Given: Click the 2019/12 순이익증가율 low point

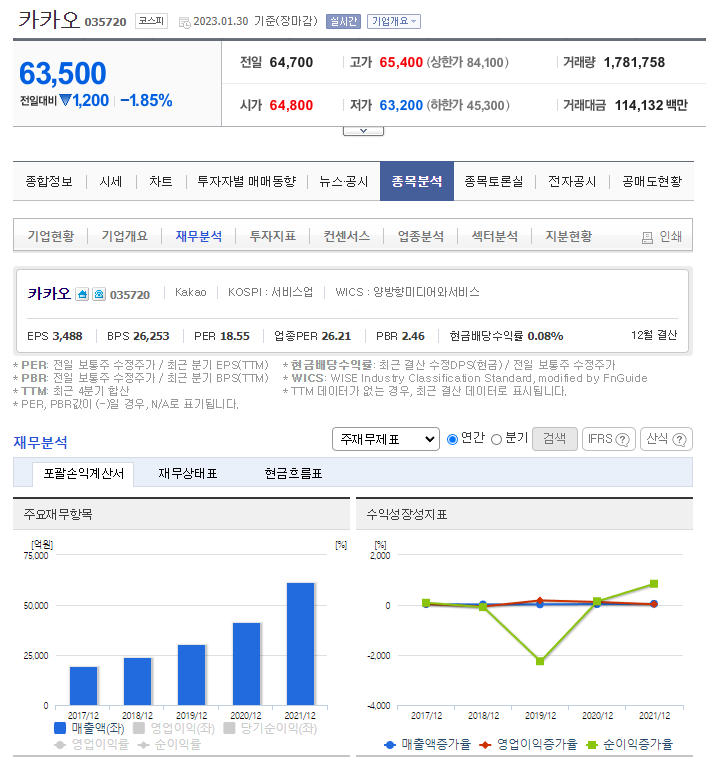Looking at the screenshot, I should point(540,661).
